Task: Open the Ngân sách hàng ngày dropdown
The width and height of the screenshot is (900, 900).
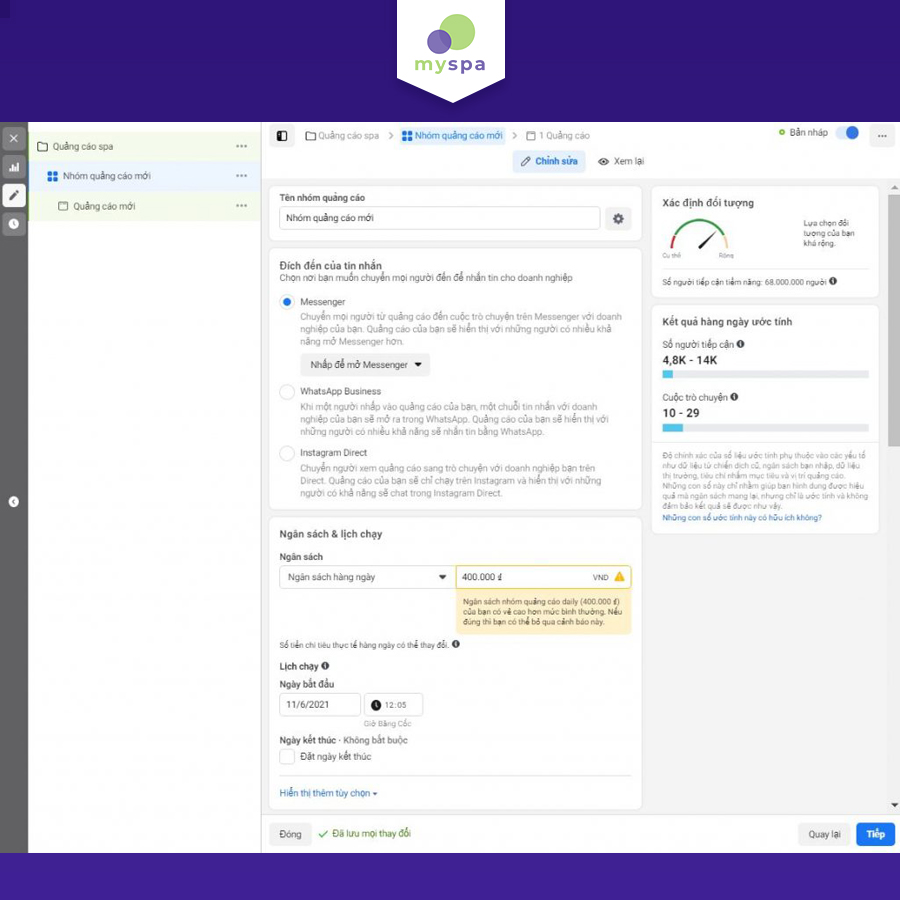Action: (367, 577)
